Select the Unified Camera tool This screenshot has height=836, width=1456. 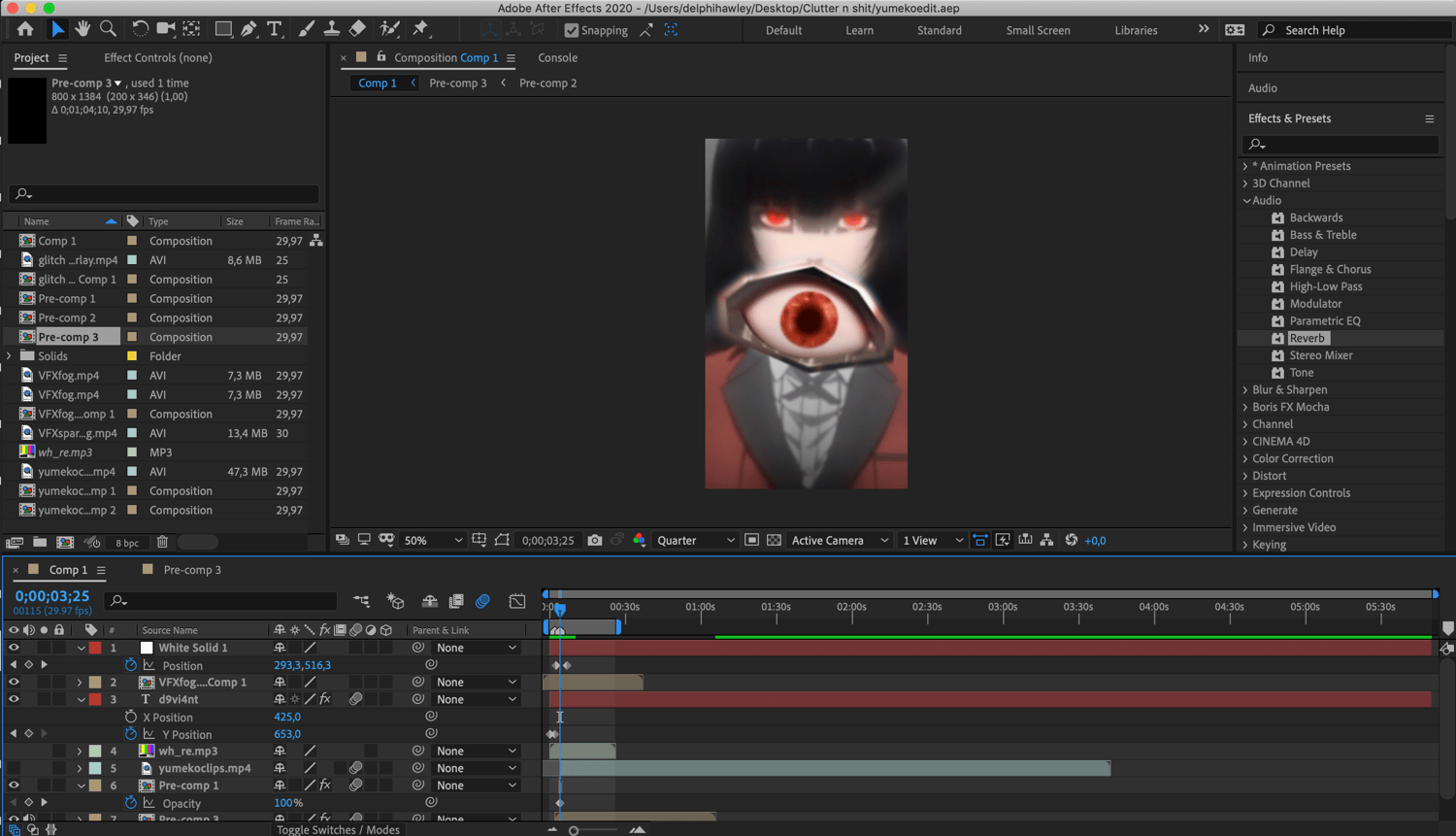pos(166,29)
